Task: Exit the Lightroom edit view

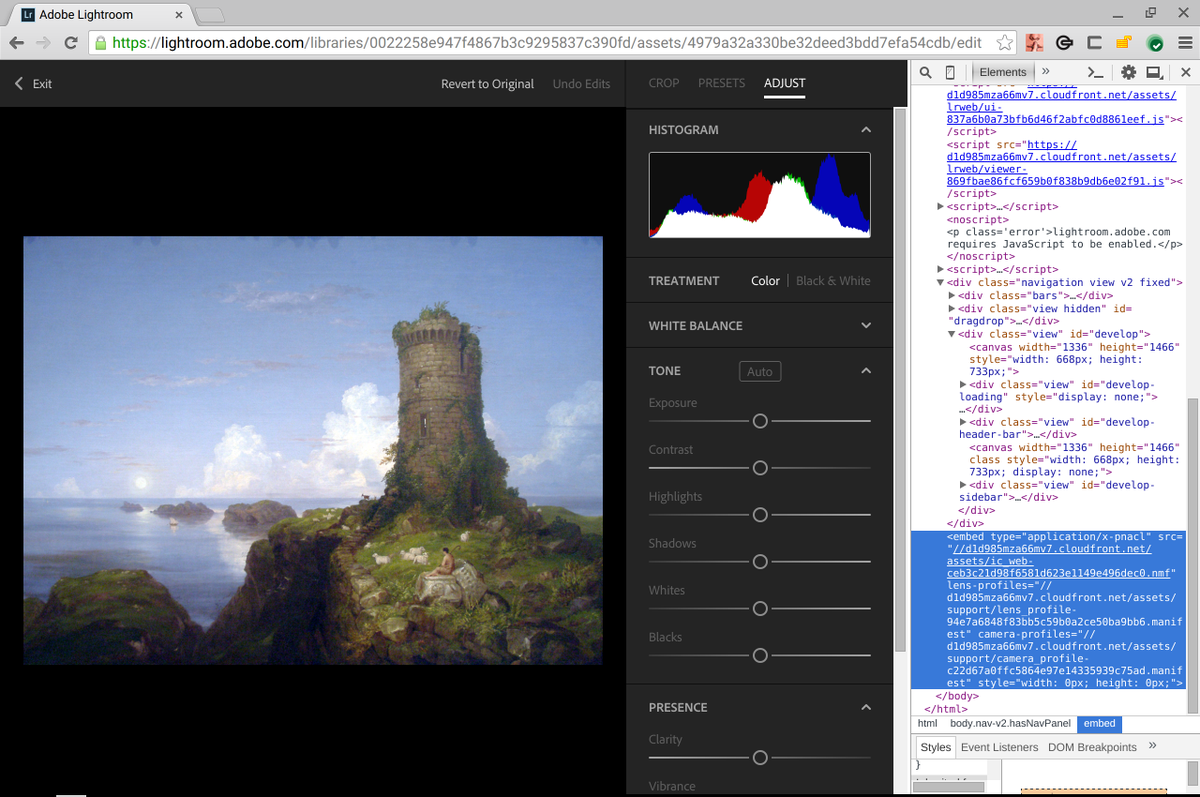Action: (33, 84)
